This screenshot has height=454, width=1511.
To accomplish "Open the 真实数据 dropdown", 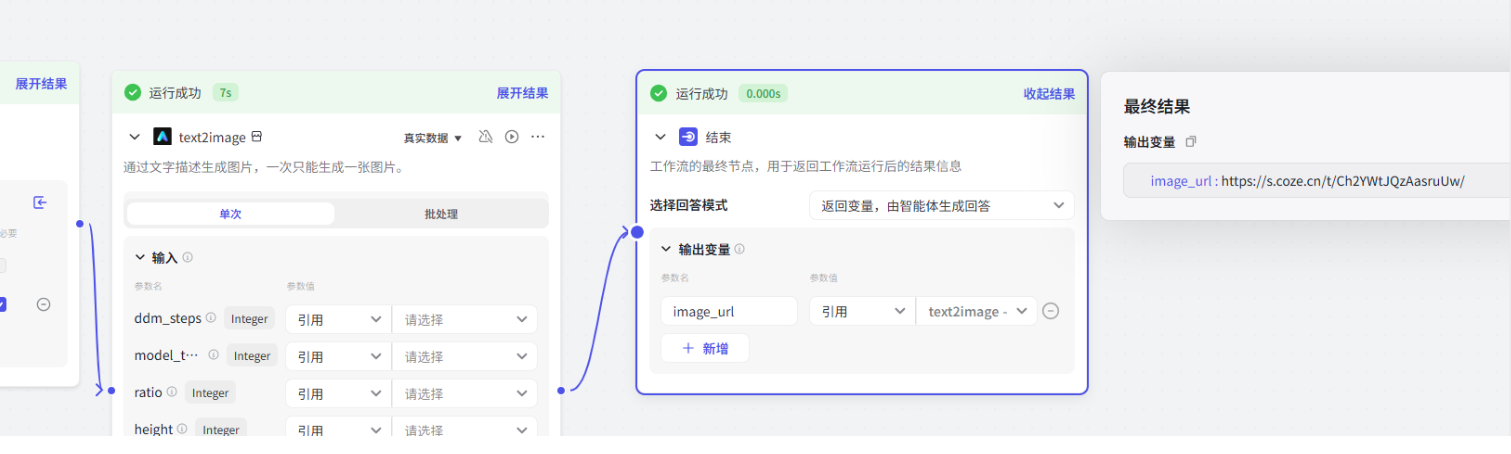I will tap(433, 138).
